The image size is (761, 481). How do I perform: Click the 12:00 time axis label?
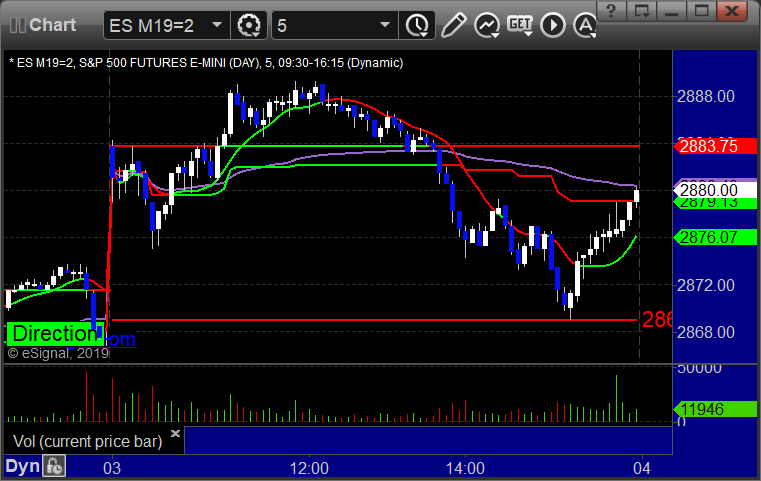coord(309,468)
